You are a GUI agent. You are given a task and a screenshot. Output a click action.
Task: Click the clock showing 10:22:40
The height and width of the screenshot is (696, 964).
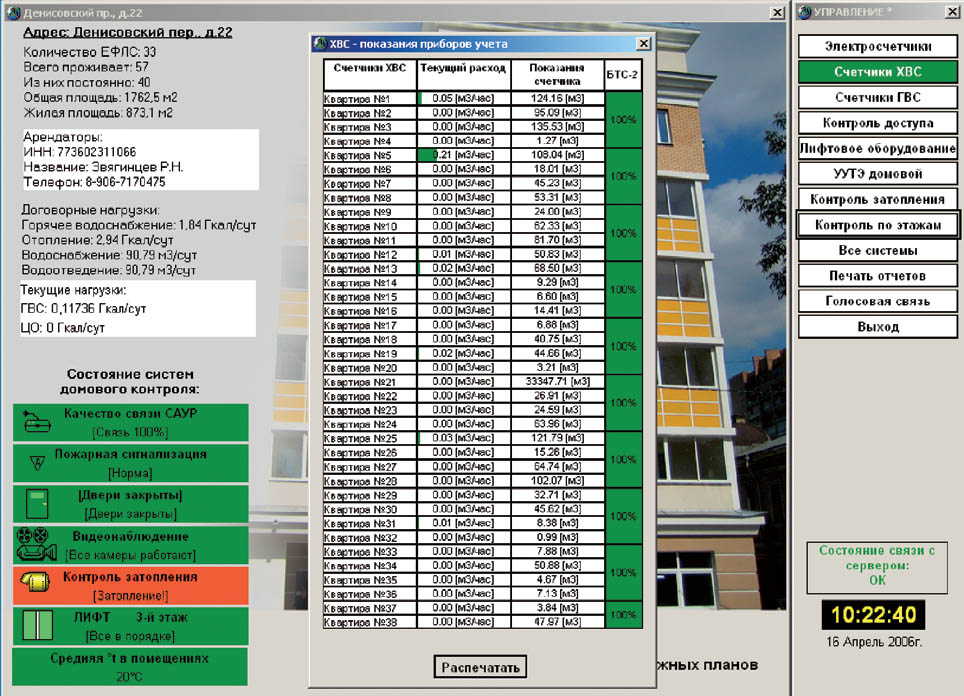(874, 615)
